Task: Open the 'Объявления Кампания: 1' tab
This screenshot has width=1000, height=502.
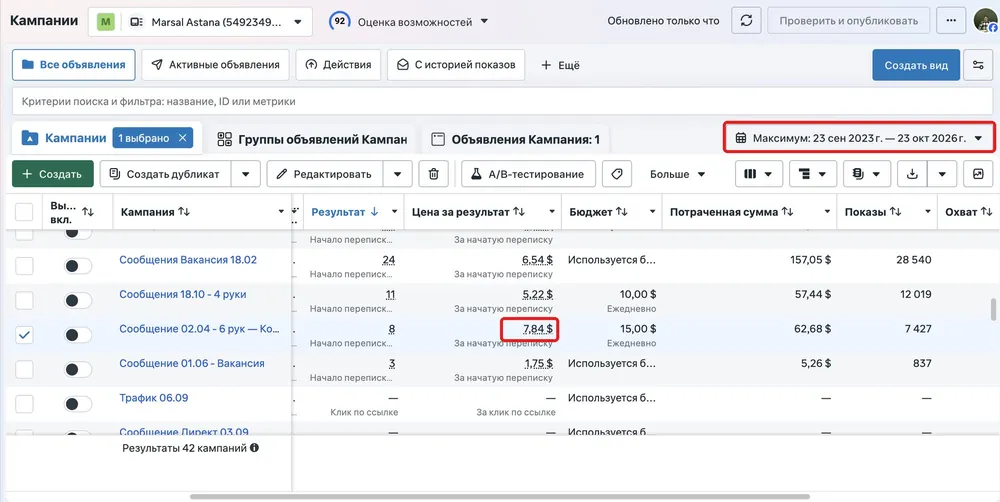Action: [x=516, y=139]
